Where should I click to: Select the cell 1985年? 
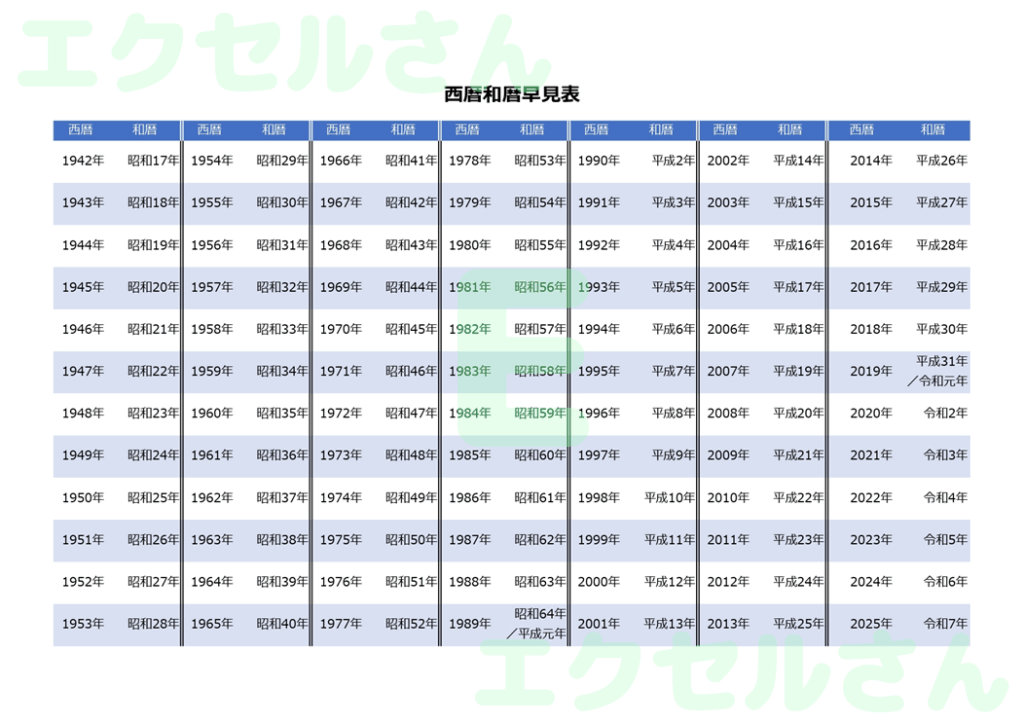click(x=470, y=456)
